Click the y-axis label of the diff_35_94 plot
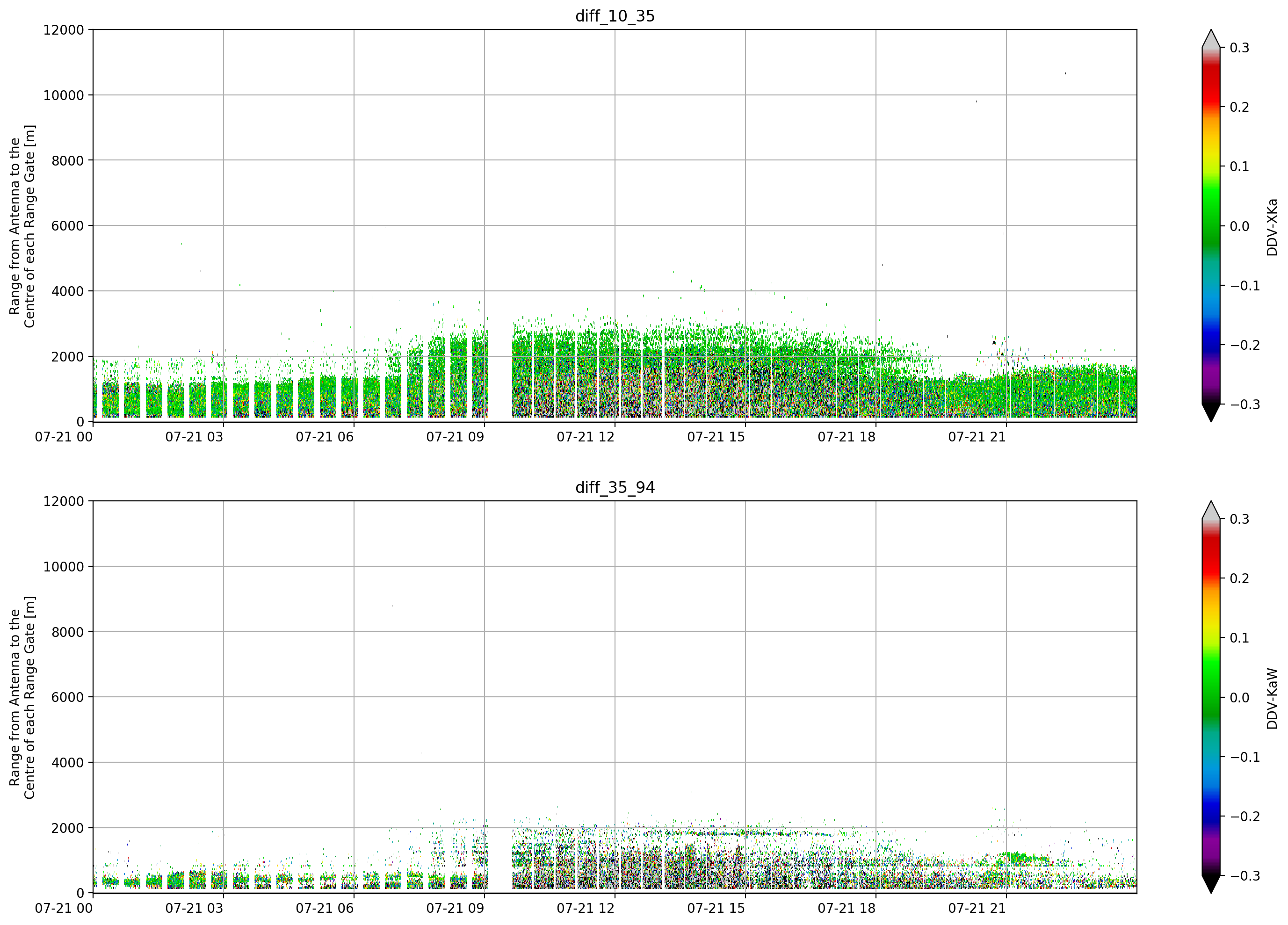 (x=22, y=697)
